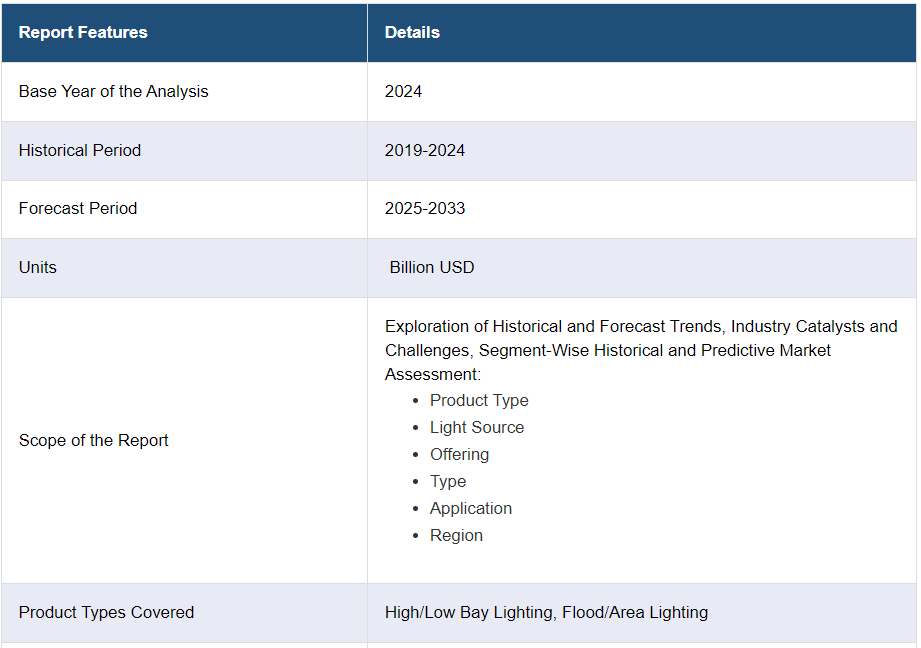
Task: Click the Billion USD value
Action: pyautogui.click(x=432, y=267)
